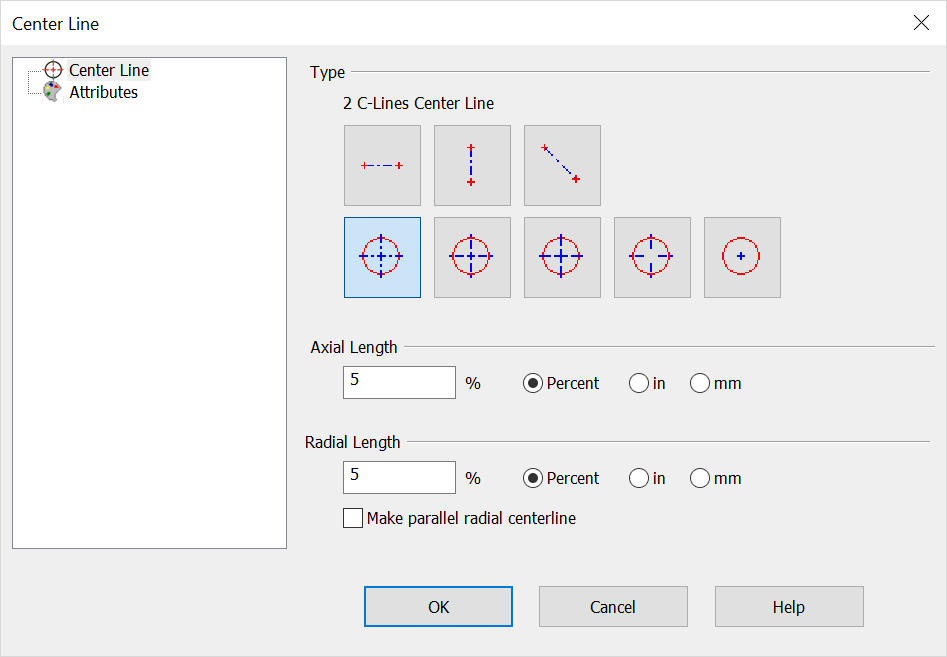
Task: Enable the mm unit for Radial Length
Action: [700, 478]
